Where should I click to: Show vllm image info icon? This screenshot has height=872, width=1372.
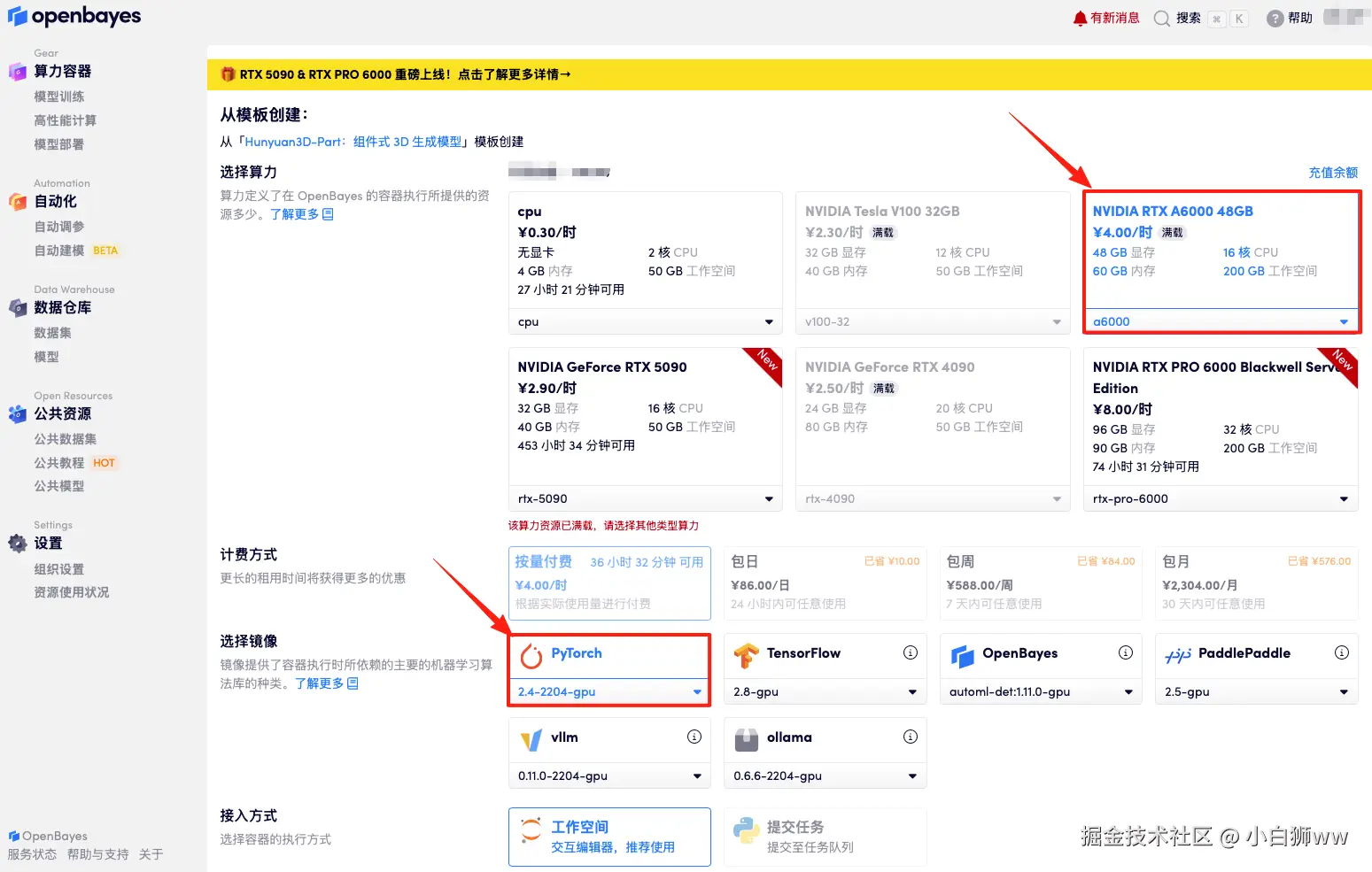coord(694,737)
